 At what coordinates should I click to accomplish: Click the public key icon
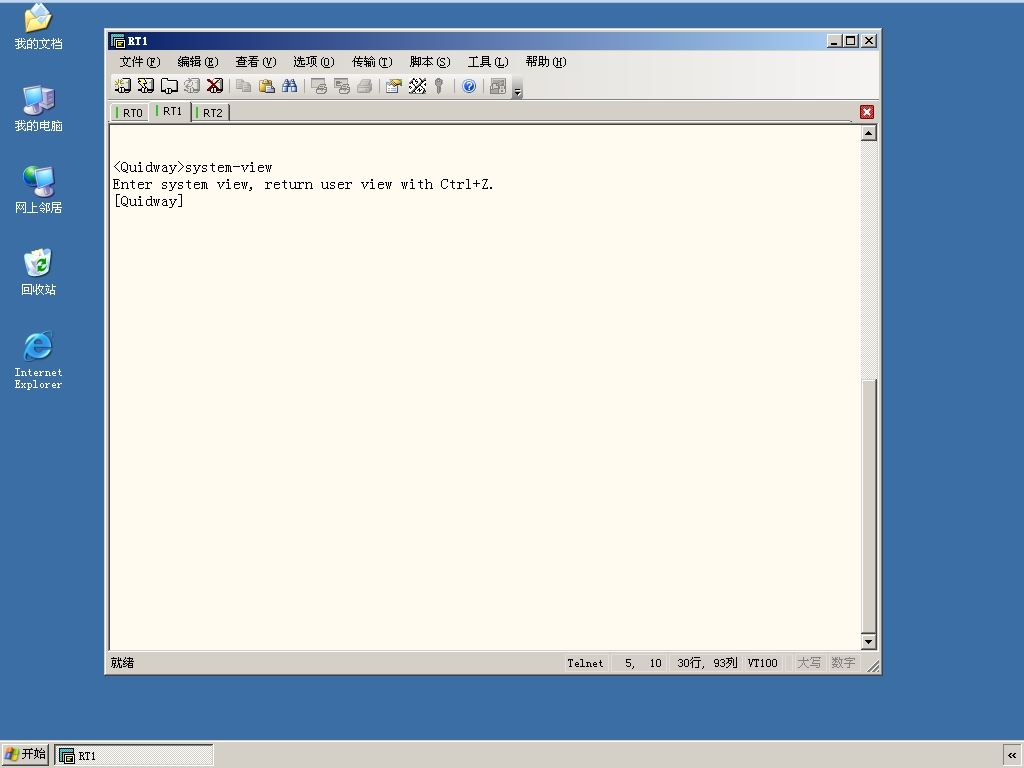(440, 86)
